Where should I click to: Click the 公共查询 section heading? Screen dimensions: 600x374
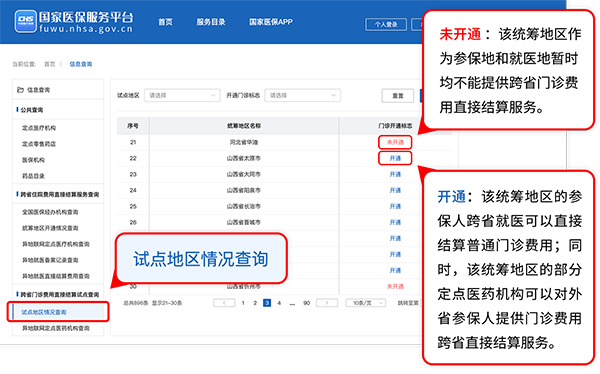pyautogui.click(x=32, y=110)
